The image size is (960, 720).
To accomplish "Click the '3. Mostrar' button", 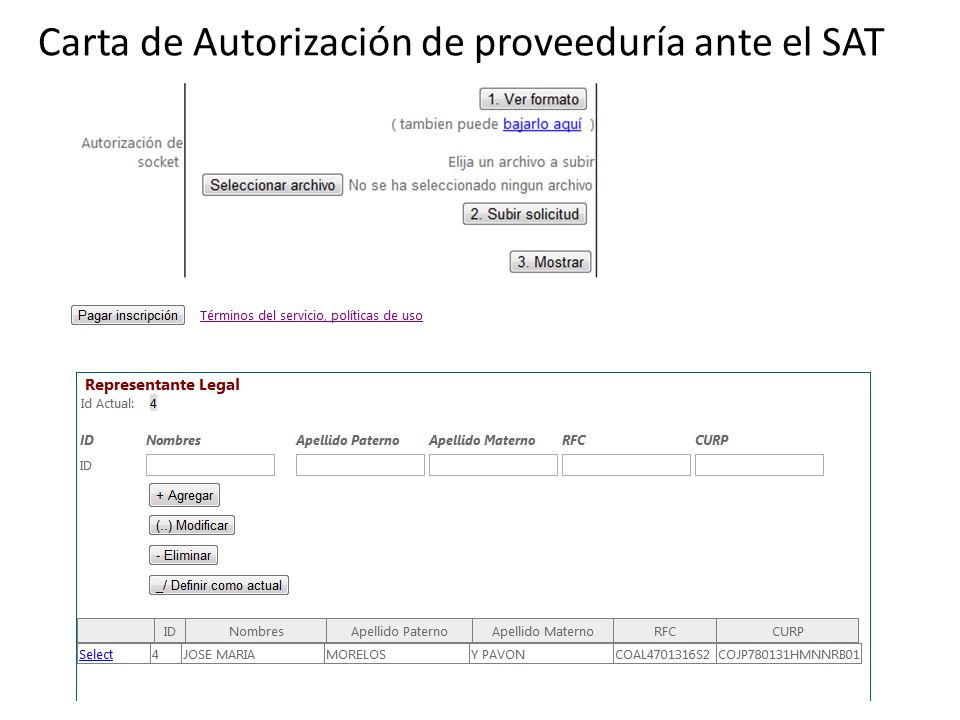I will point(550,262).
